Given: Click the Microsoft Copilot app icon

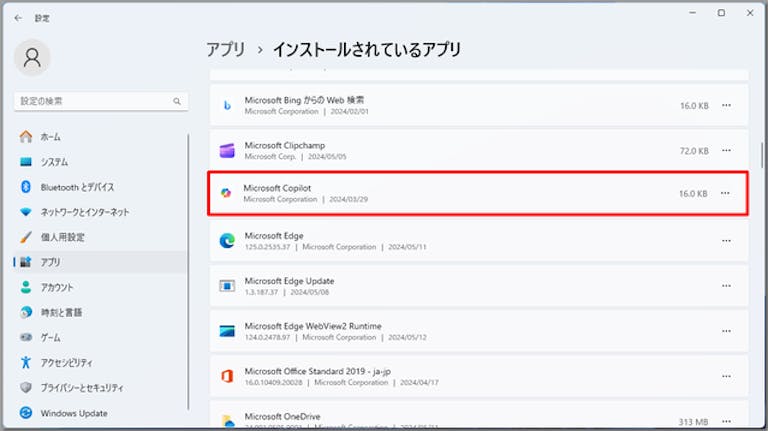Looking at the screenshot, I should 226,193.
